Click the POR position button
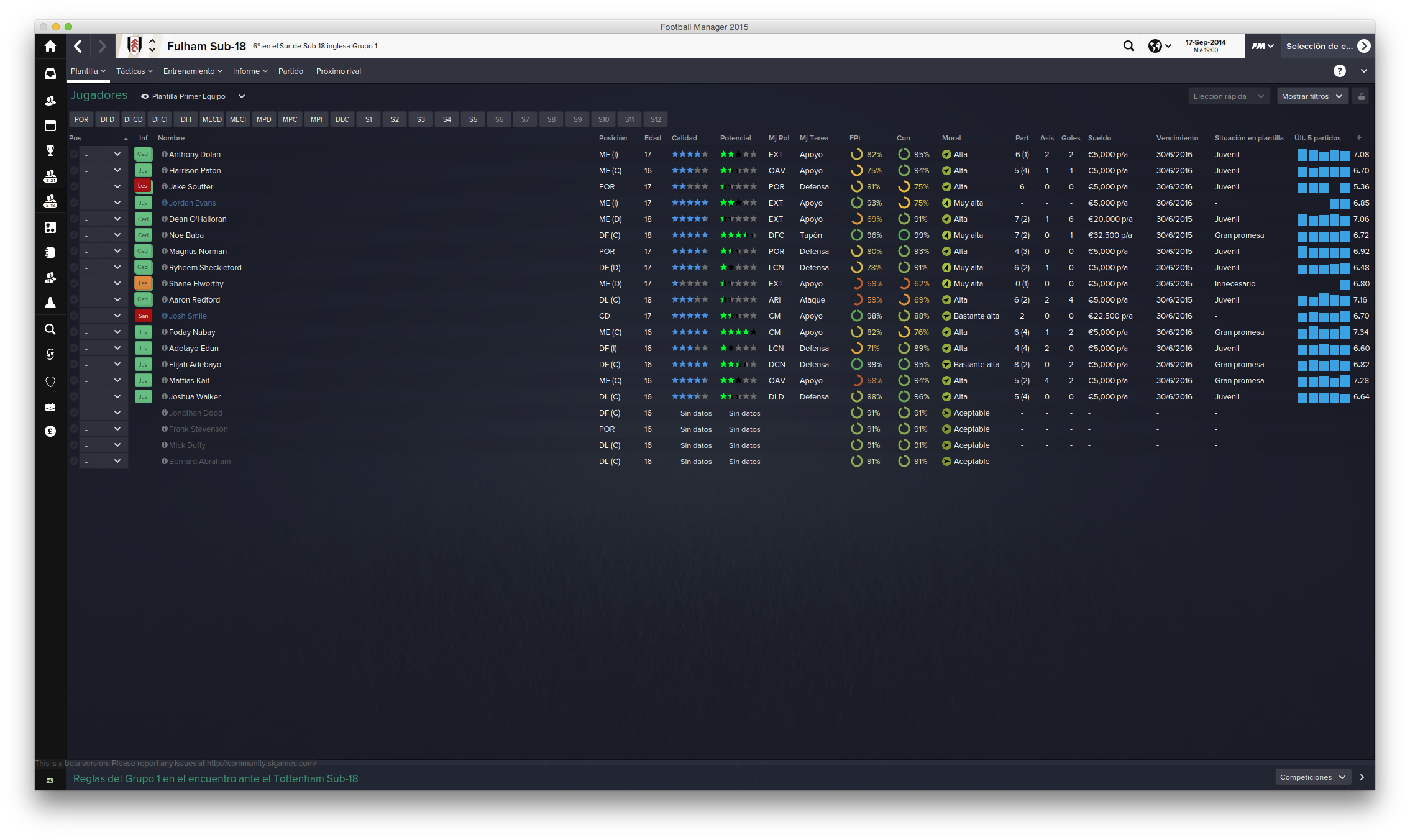The image size is (1410, 840). (x=81, y=119)
